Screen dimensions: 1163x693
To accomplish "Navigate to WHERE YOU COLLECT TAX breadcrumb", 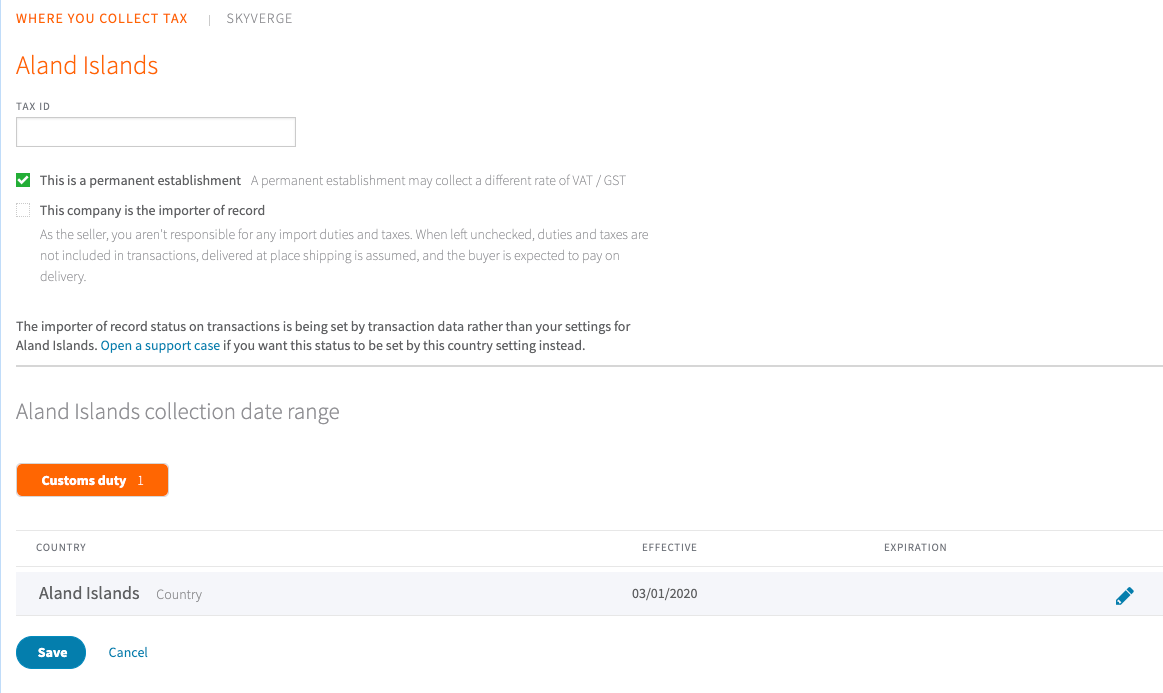I will (x=101, y=18).
